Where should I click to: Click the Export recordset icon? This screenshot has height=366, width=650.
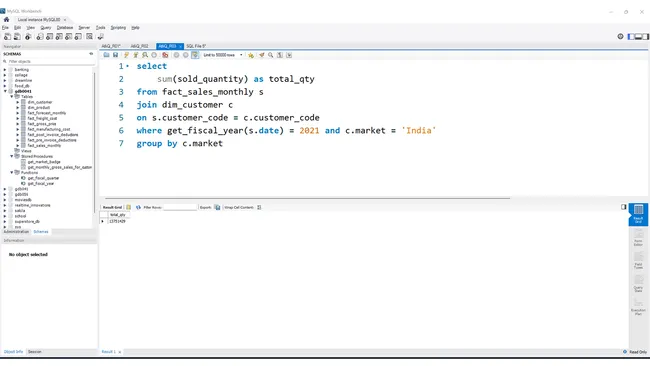(217, 207)
